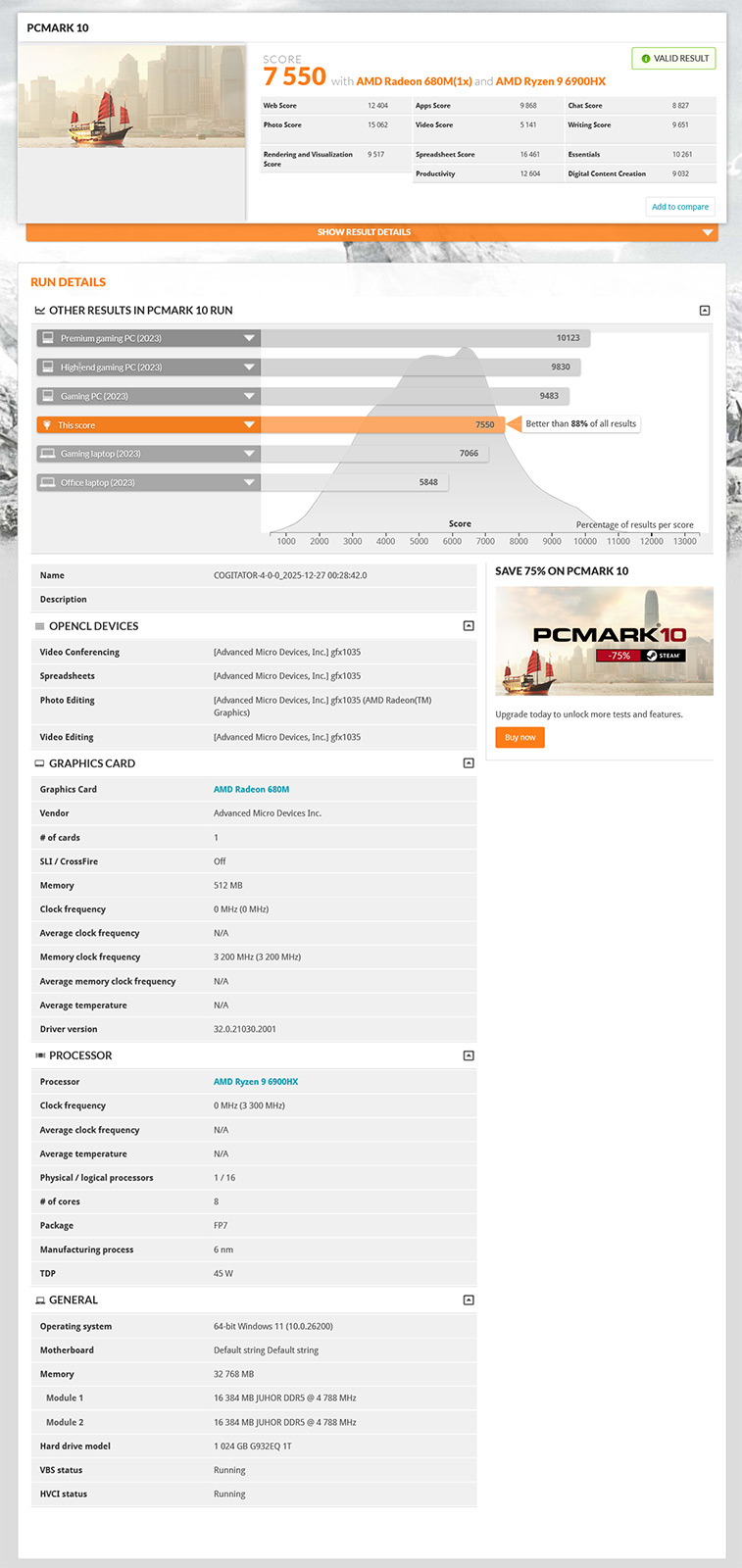Viewport: 742px width, 1568px height.
Task: Expand High-end gaming PC (2023) dropdown
Action: (249, 367)
